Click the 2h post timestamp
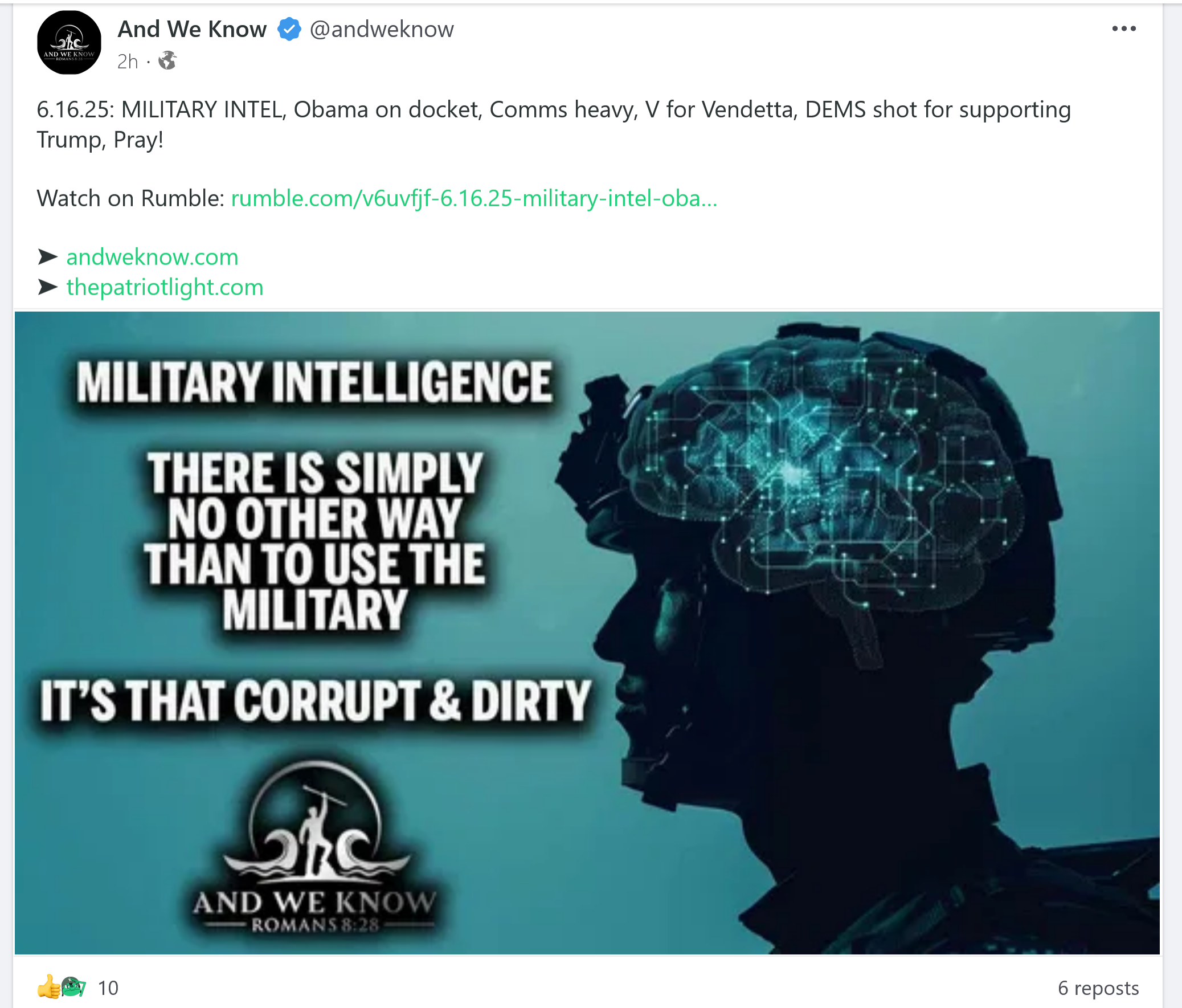Viewport: 1182px width, 1008px height. coord(128,61)
